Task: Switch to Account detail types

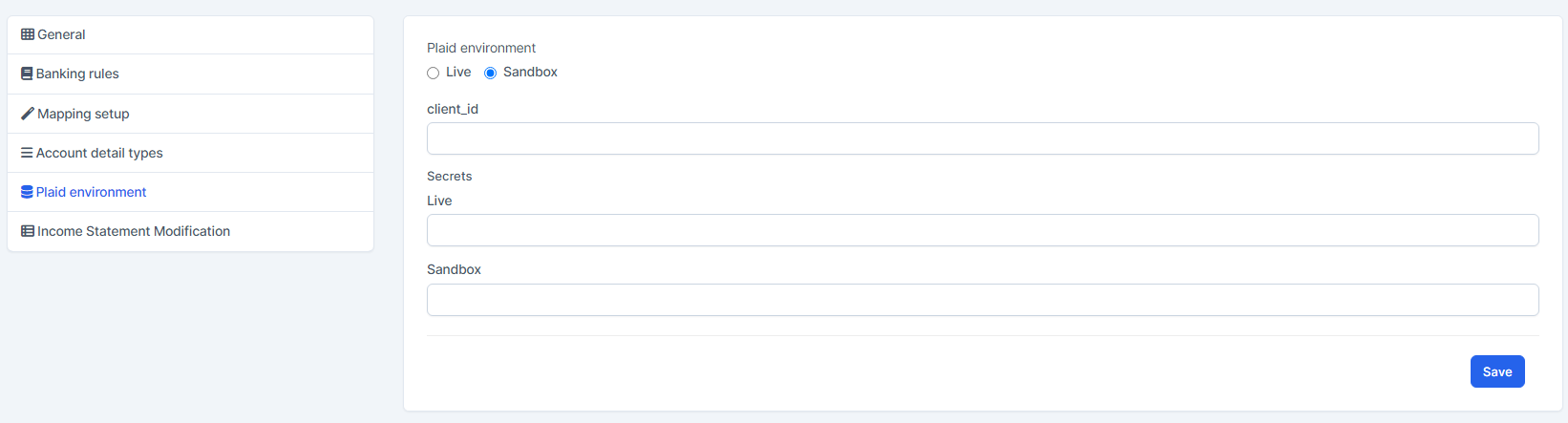Action: [x=99, y=153]
